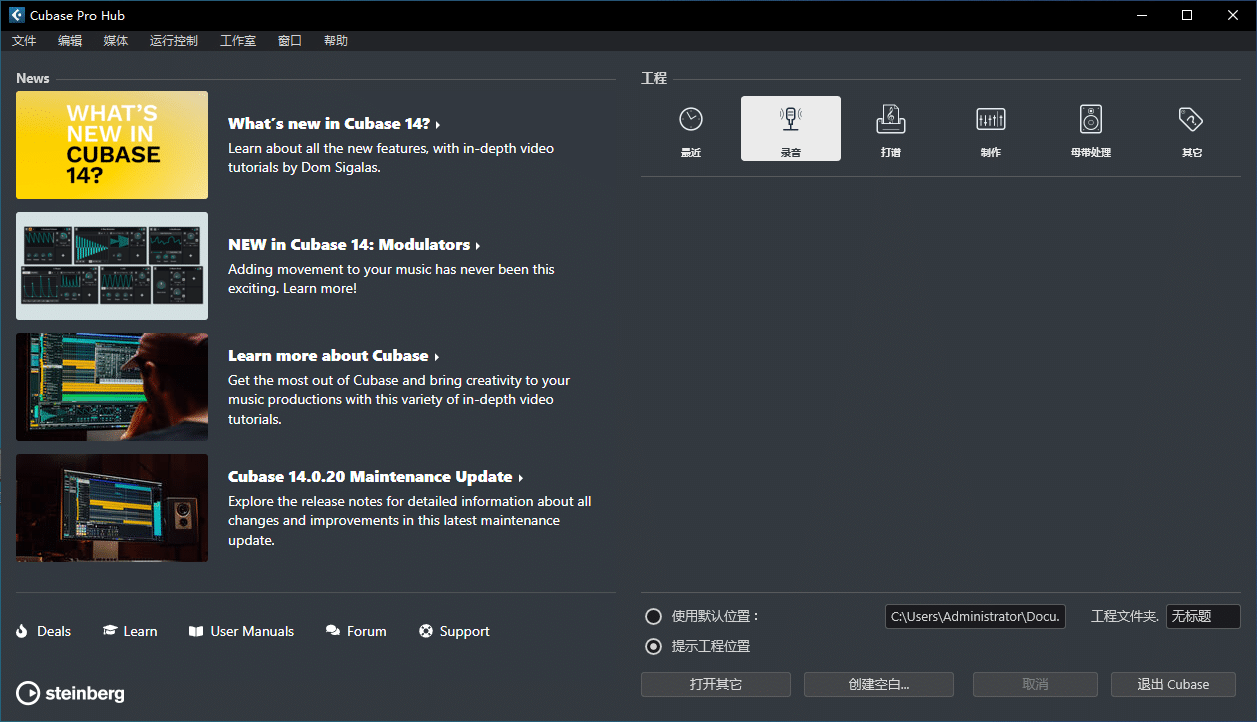Screen dimensions: 1257x722
Task: Expand the What's new in Cubase 14 arrow
Action: coord(438,125)
